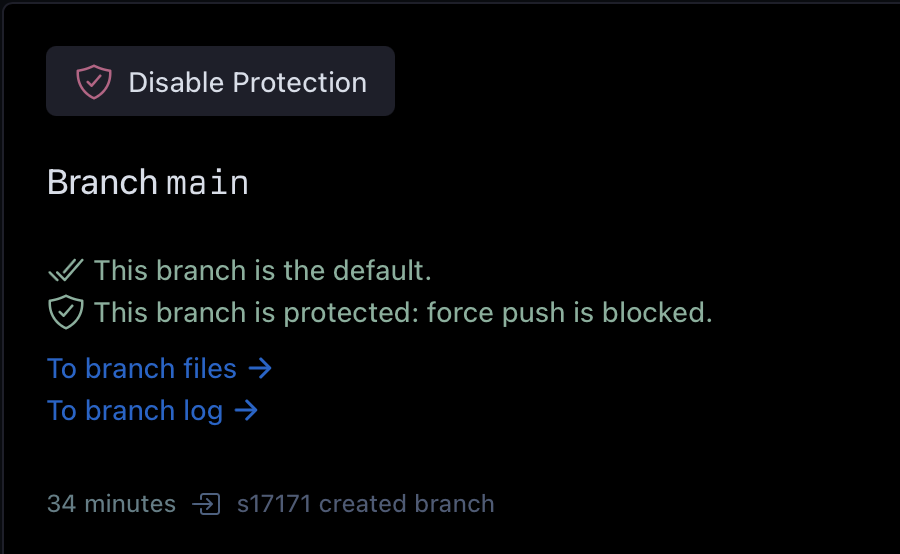
Task: Click the arrow icon after To branch log
Action: tap(246, 410)
